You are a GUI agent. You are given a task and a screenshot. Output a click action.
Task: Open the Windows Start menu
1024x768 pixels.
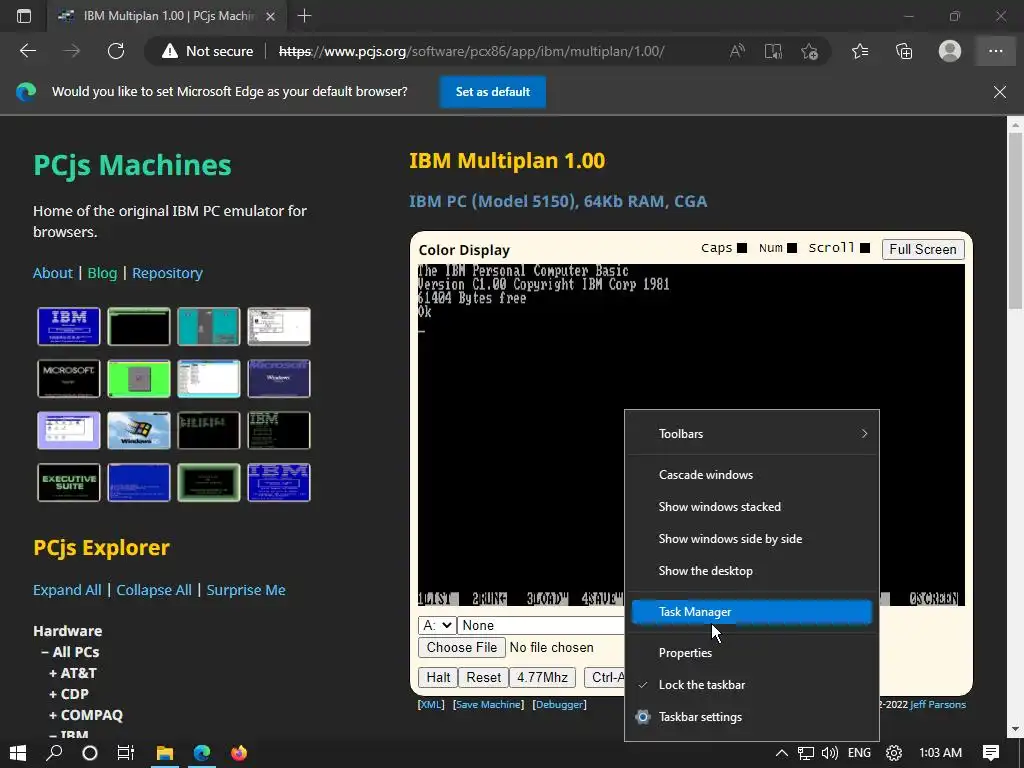tap(18, 753)
